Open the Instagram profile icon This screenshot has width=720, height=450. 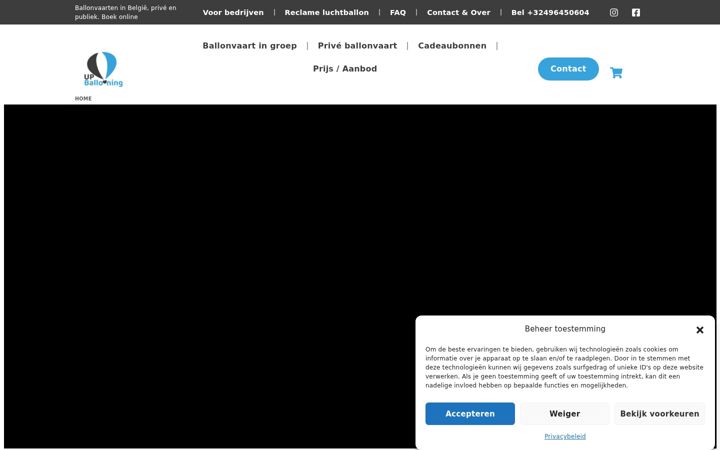(x=613, y=12)
